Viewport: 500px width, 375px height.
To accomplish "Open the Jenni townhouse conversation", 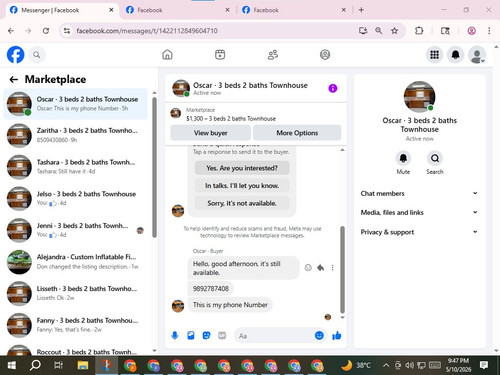I will (76, 230).
